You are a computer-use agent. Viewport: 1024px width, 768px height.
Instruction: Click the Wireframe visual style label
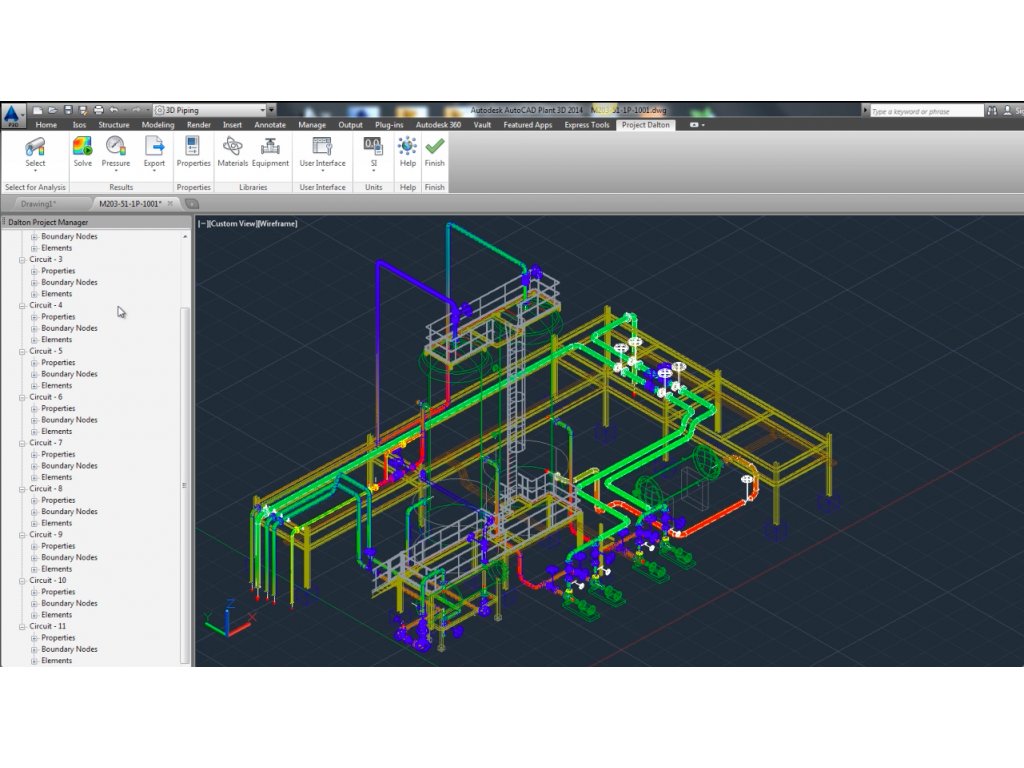pos(278,224)
